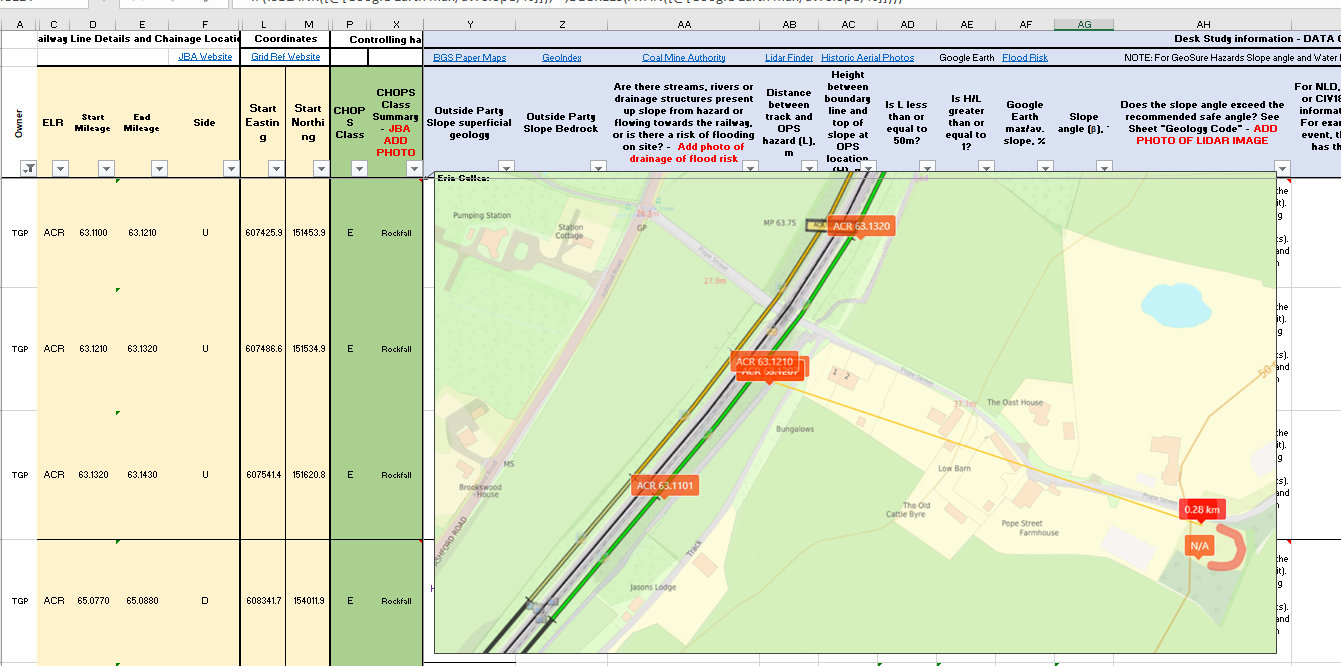The width and height of the screenshot is (1341, 666).
Task: Select the Coordinates header cell
Action: pos(285,39)
